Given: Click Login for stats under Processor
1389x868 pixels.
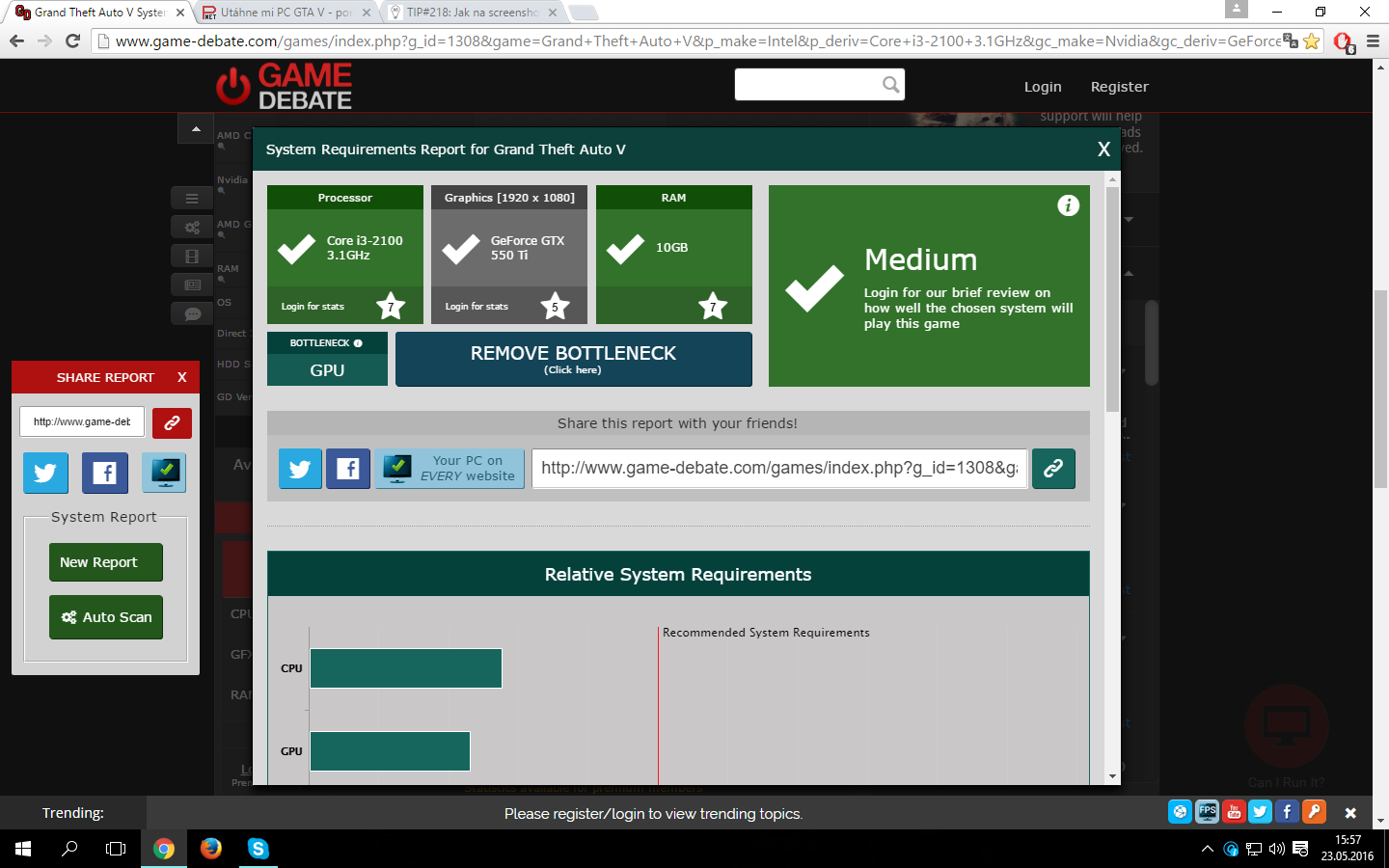Looking at the screenshot, I should point(313,307).
